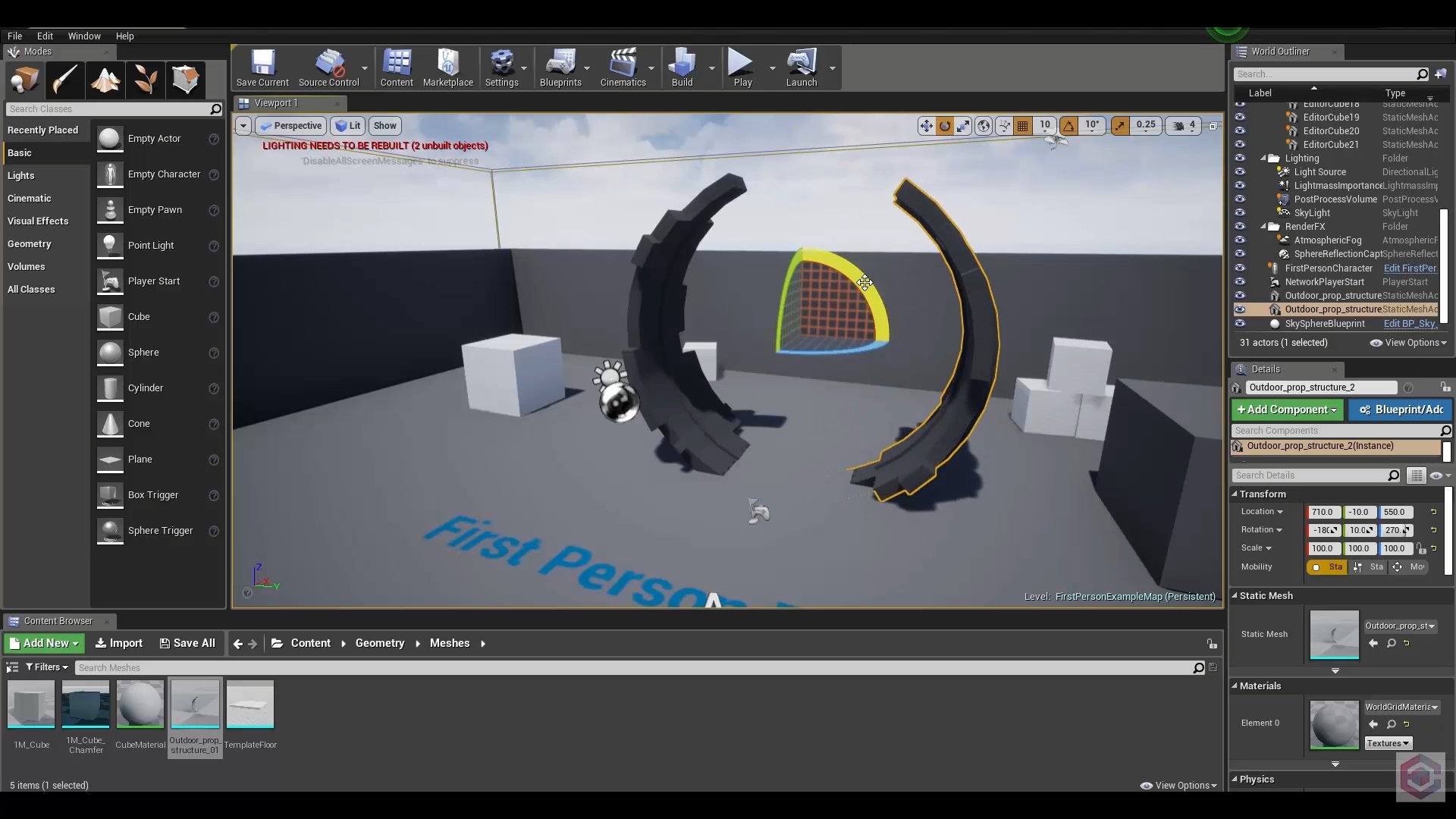Select the Landscape mode icon
This screenshot has height=819, width=1456.
tap(105, 79)
